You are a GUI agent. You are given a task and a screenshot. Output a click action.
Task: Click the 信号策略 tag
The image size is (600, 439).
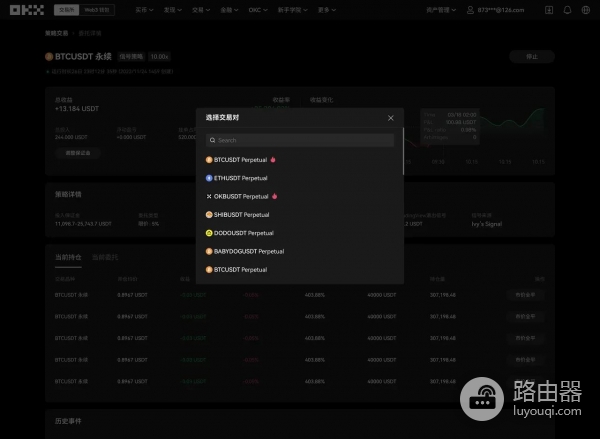click(131, 57)
